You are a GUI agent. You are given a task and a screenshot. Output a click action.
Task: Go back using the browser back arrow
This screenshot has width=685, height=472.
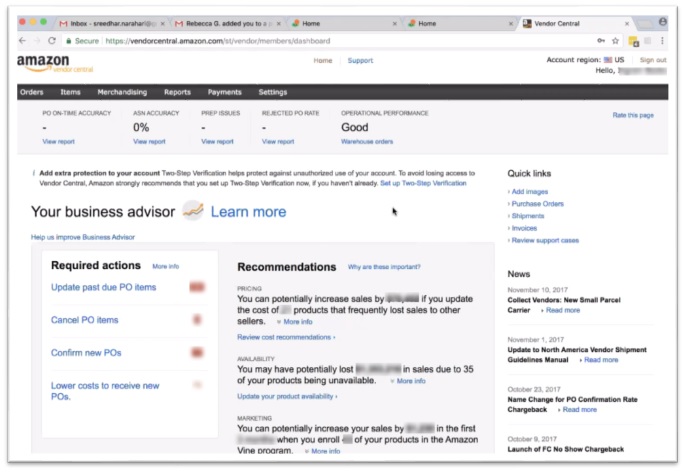point(22,41)
